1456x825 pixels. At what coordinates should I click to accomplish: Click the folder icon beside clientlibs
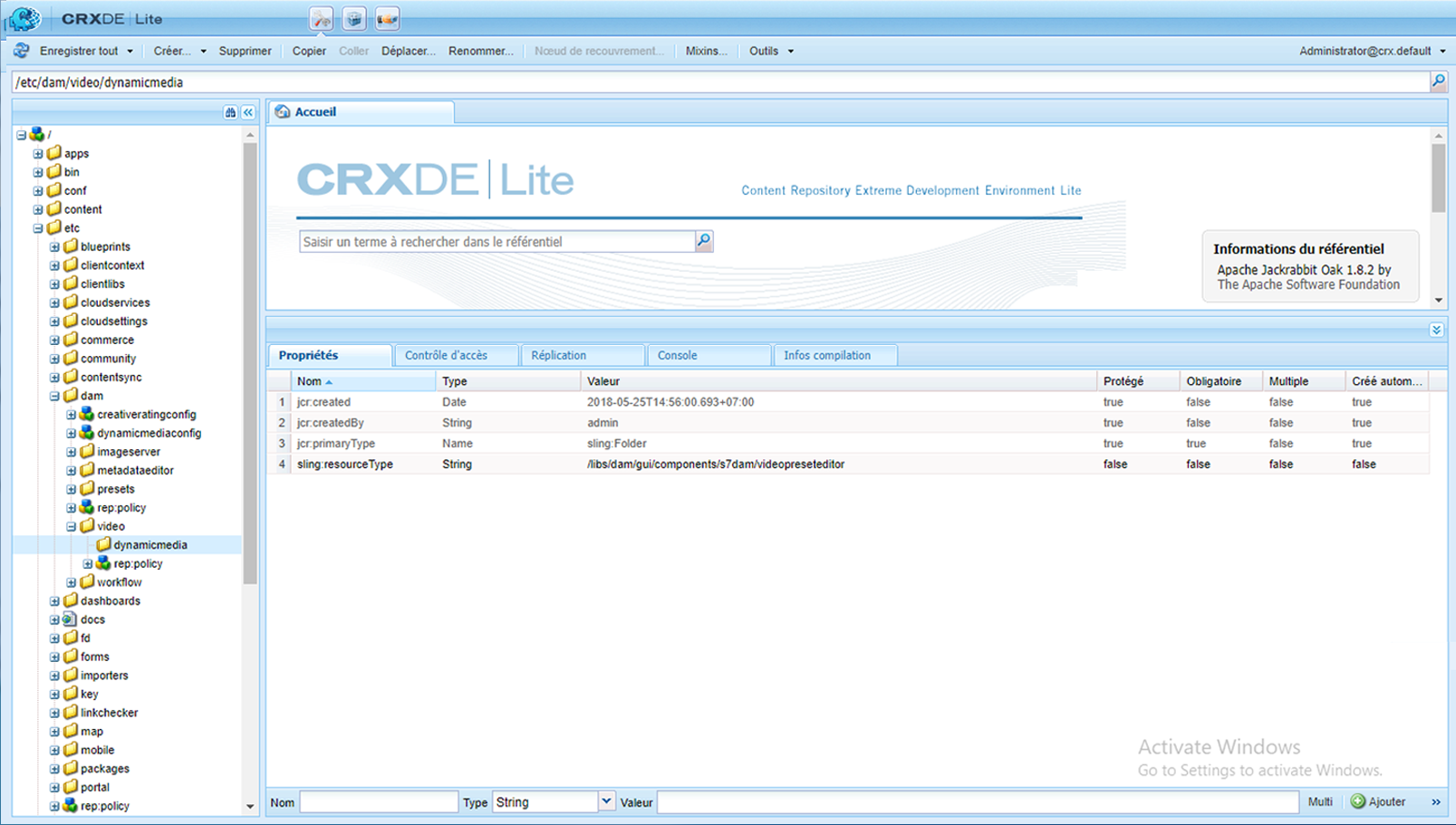click(x=70, y=283)
